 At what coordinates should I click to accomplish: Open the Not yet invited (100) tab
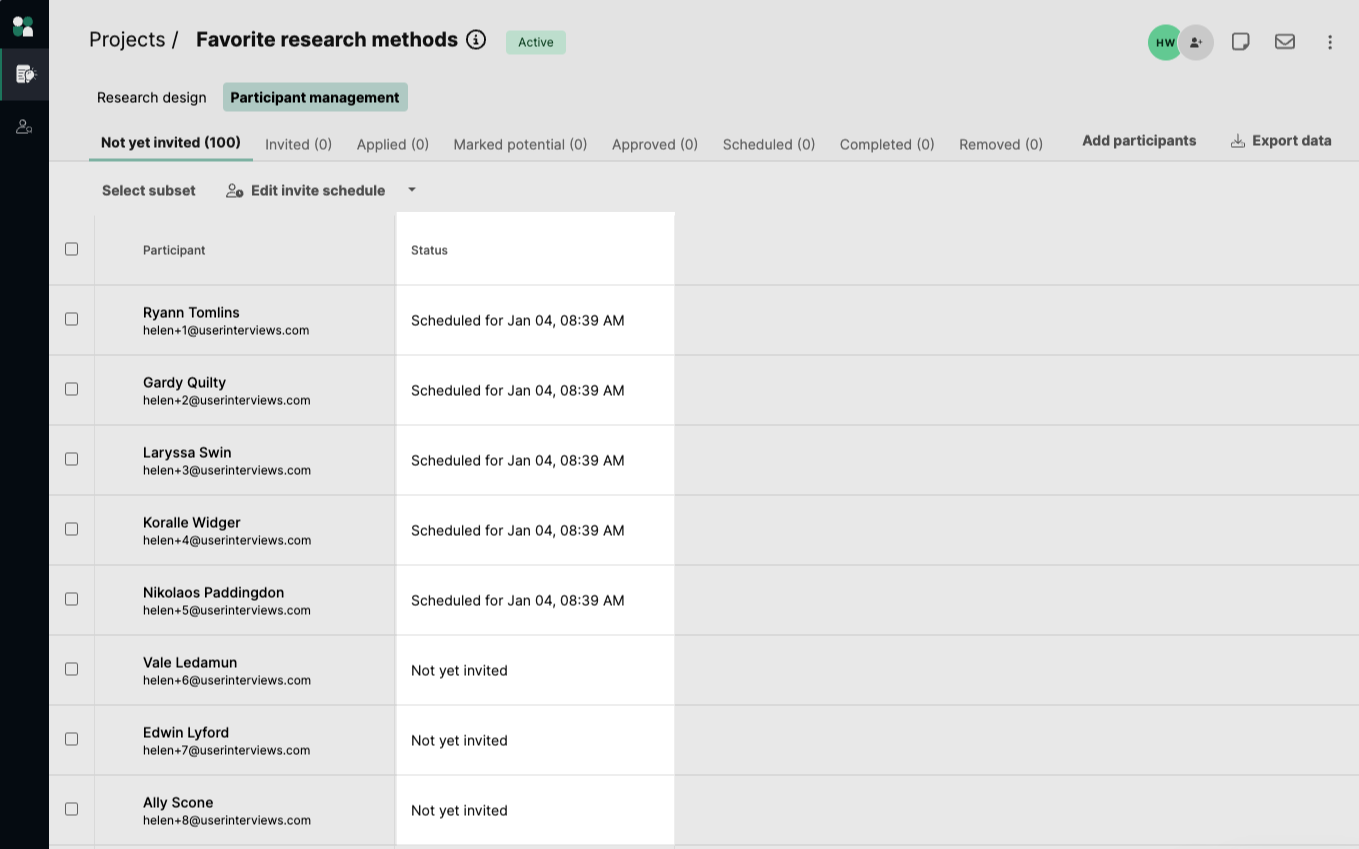coord(171,143)
